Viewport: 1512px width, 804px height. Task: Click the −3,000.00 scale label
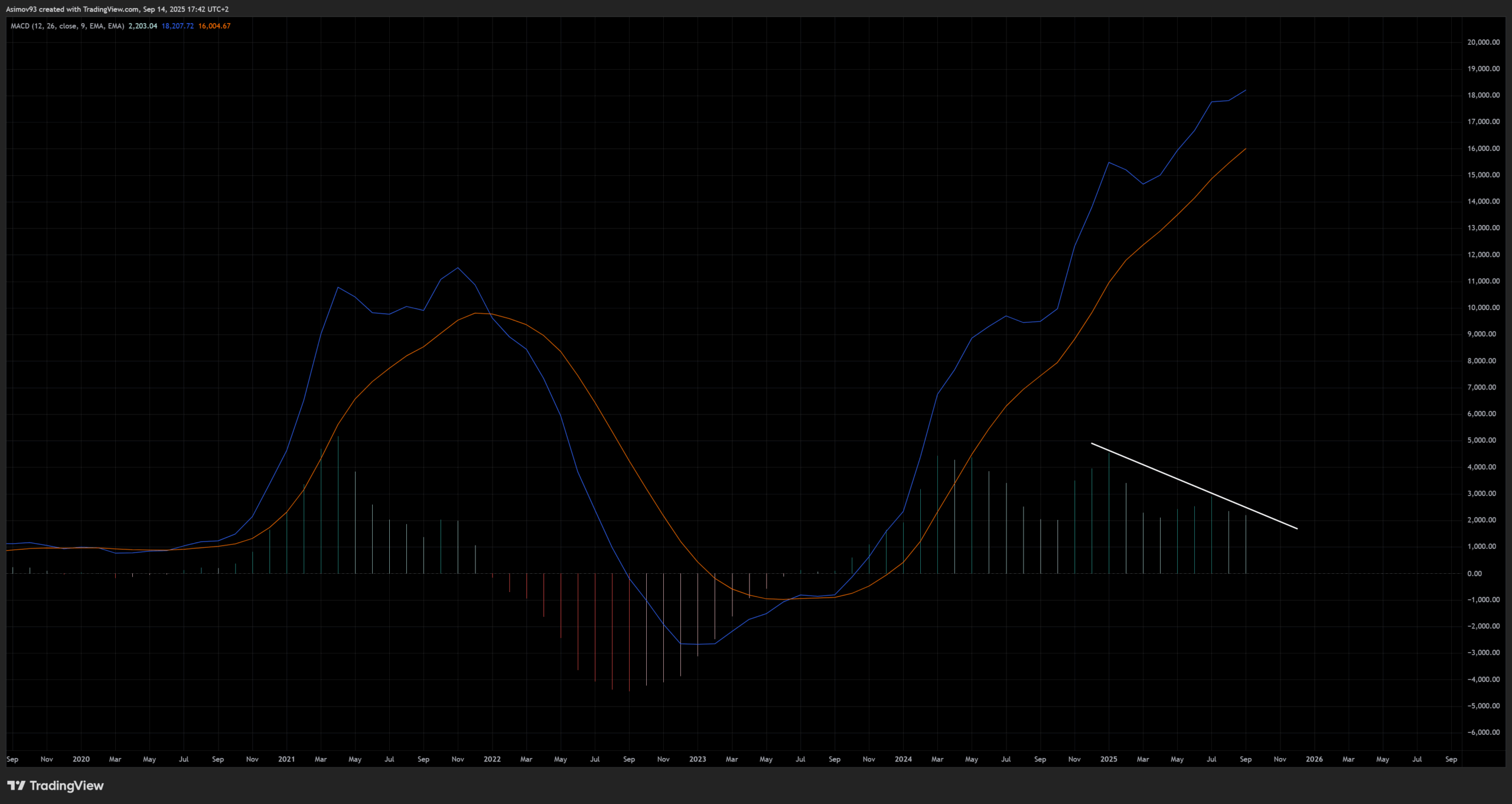point(1483,653)
